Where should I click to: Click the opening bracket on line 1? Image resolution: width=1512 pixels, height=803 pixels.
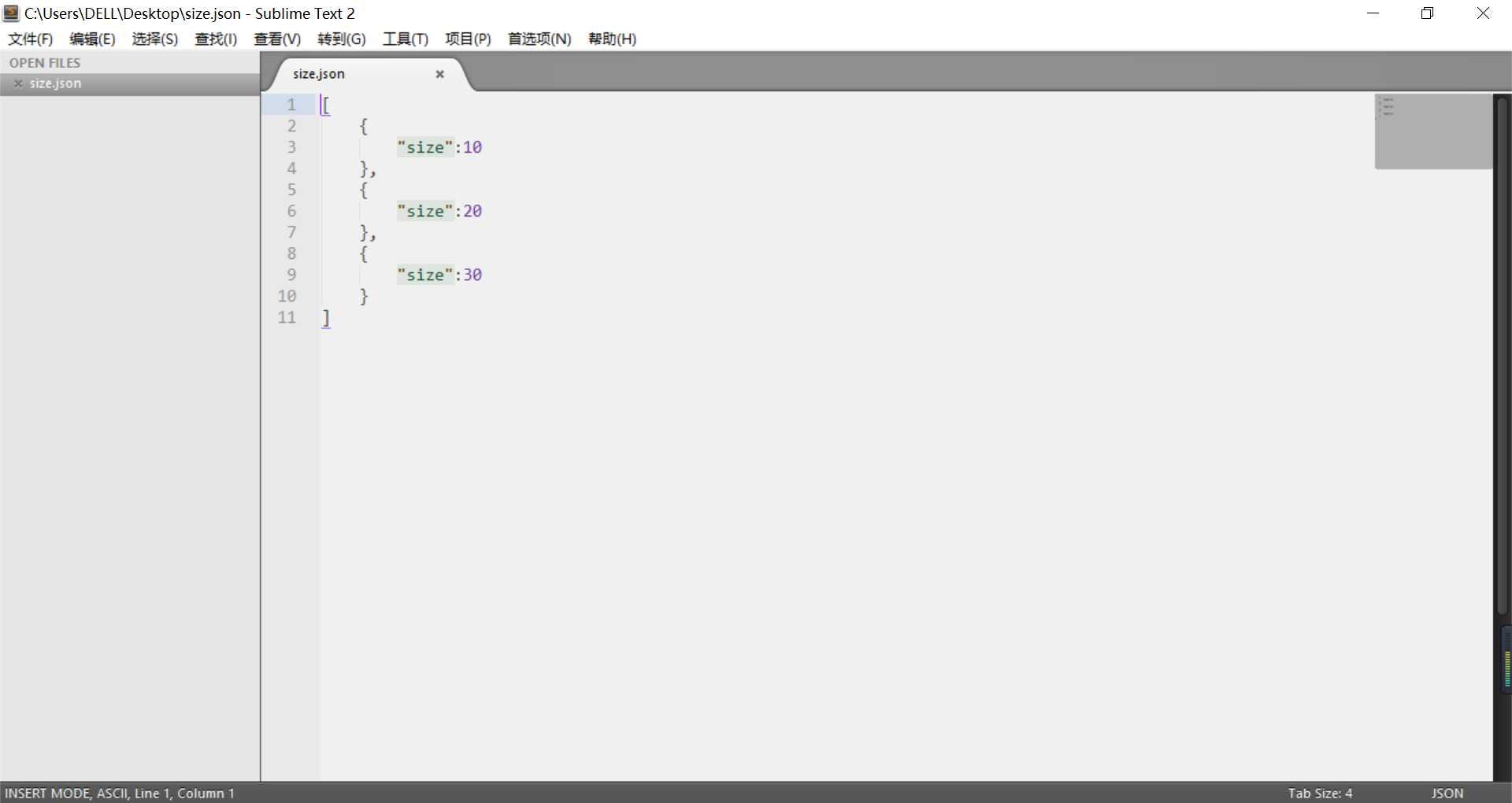(x=326, y=105)
